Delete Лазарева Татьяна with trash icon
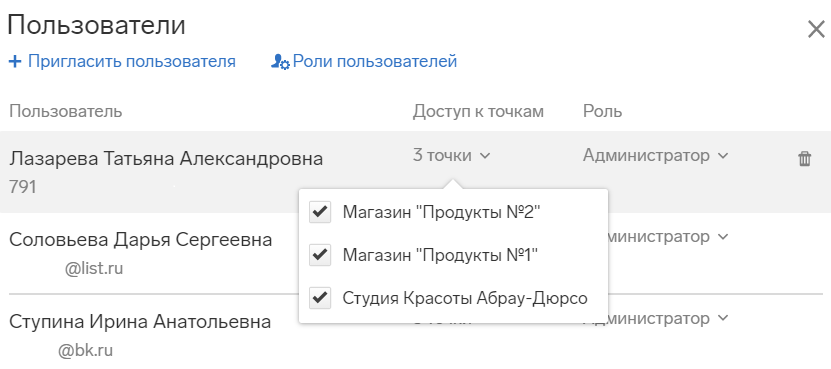The height and width of the screenshot is (369, 831). [805, 159]
